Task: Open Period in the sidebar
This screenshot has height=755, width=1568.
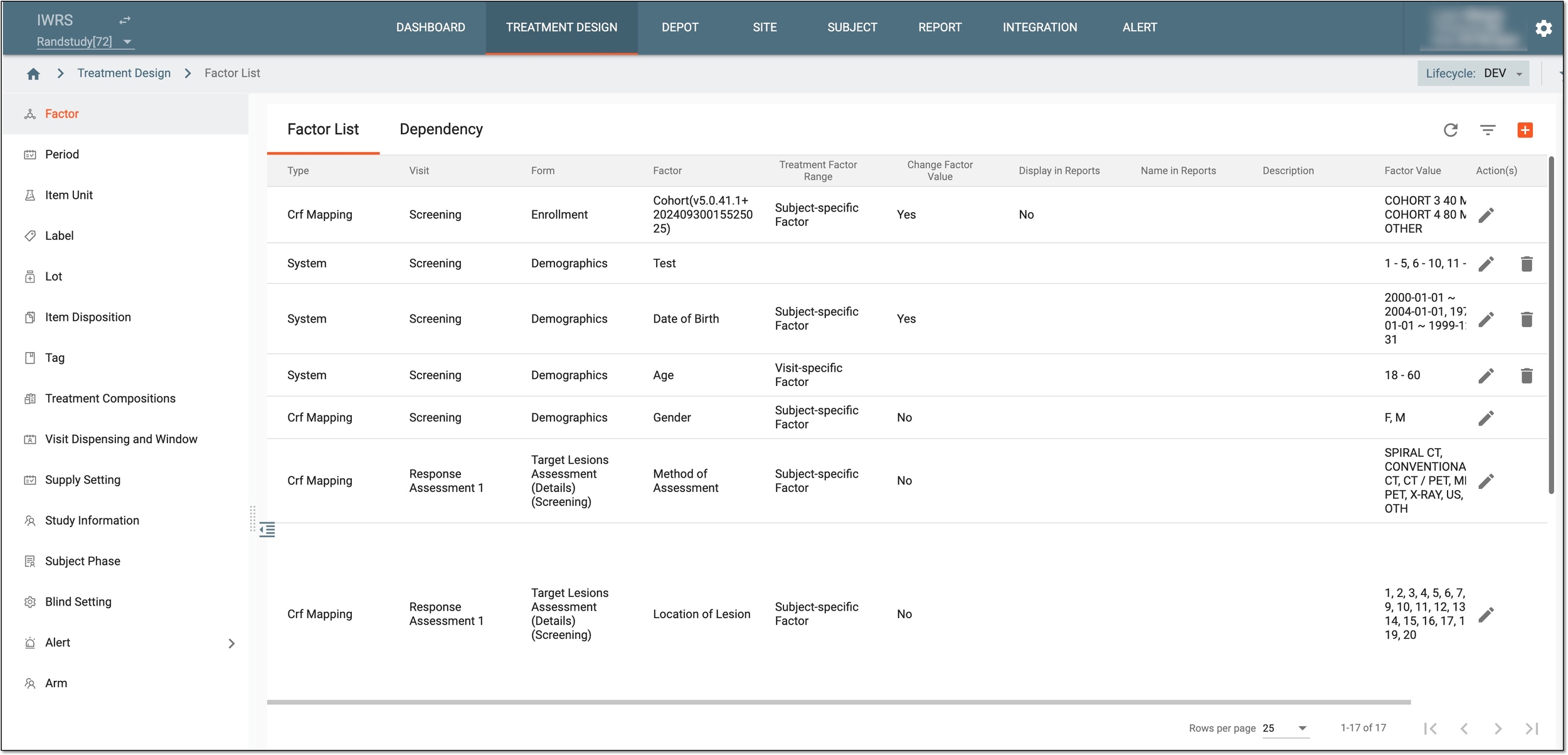Action: (x=125, y=154)
